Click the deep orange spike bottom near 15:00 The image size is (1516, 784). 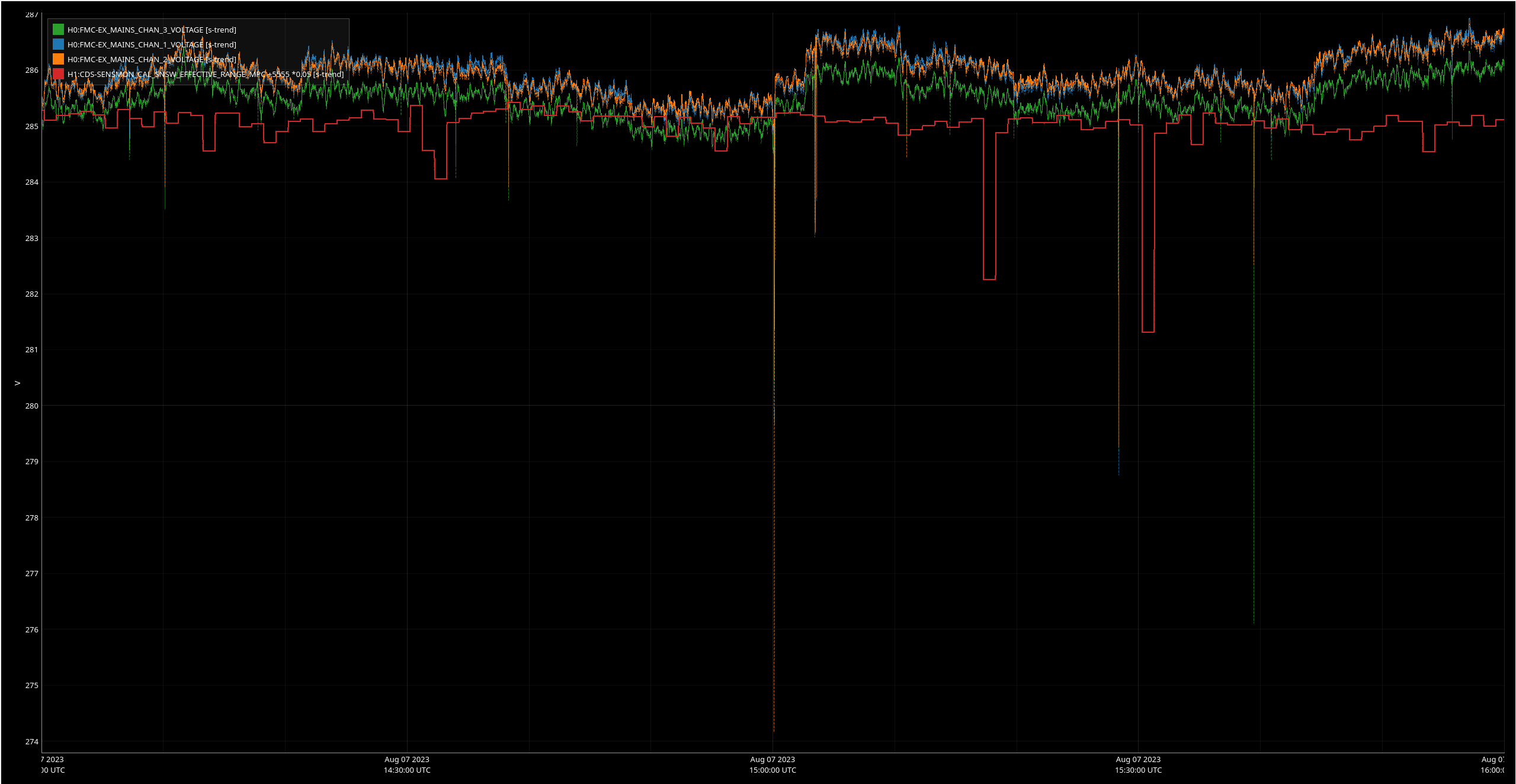pos(774,730)
